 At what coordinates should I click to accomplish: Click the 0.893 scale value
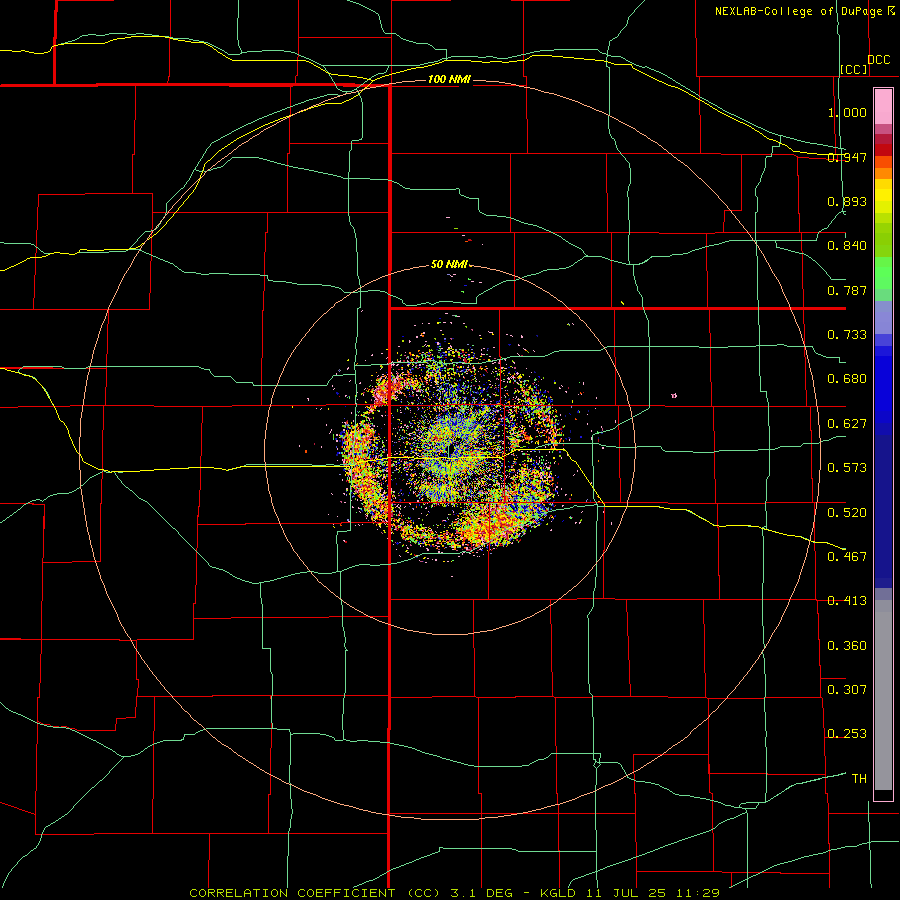(847, 201)
